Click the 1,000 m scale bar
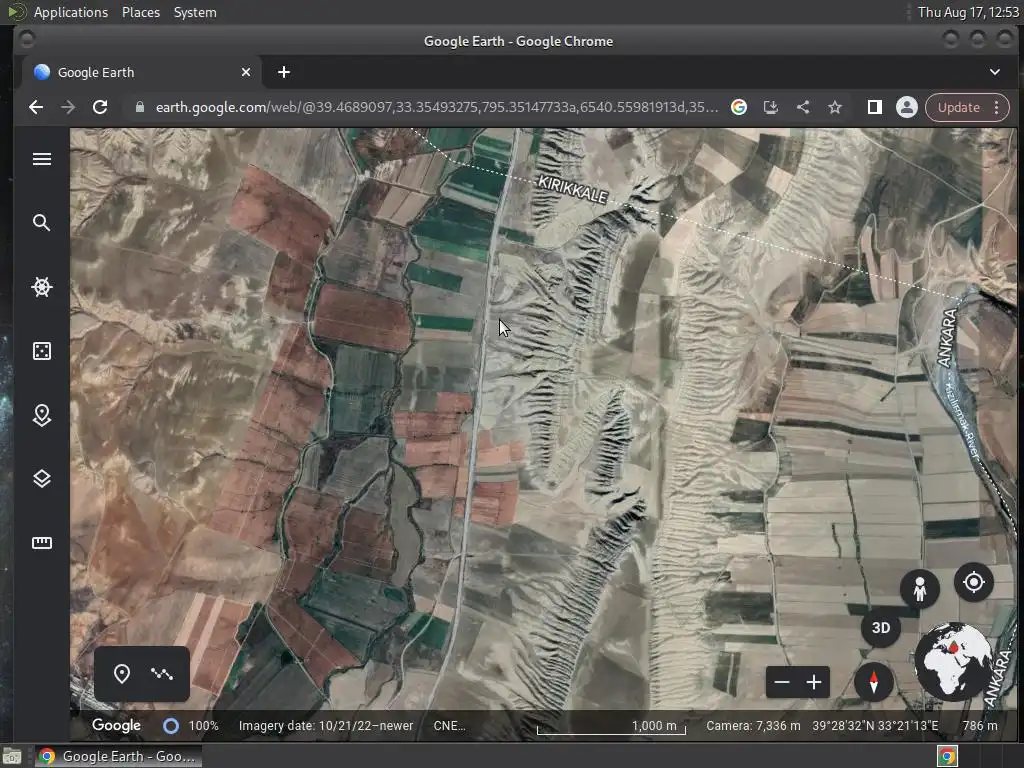The height and width of the screenshot is (768, 1024). point(611,727)
